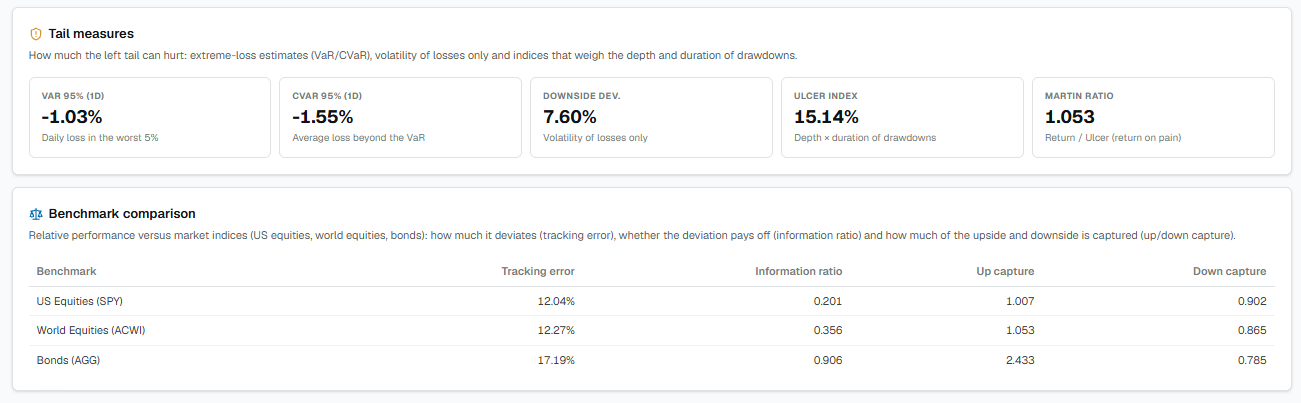Click the balance scale icon beside Benchmark comparison
This screenshot has width=1301, height=403.
coord(36,214)
